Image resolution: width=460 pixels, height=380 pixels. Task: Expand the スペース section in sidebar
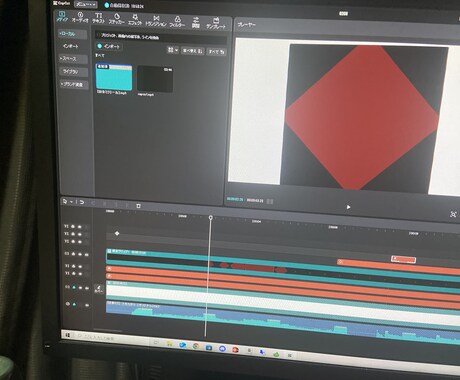click(x=73, y=59)
